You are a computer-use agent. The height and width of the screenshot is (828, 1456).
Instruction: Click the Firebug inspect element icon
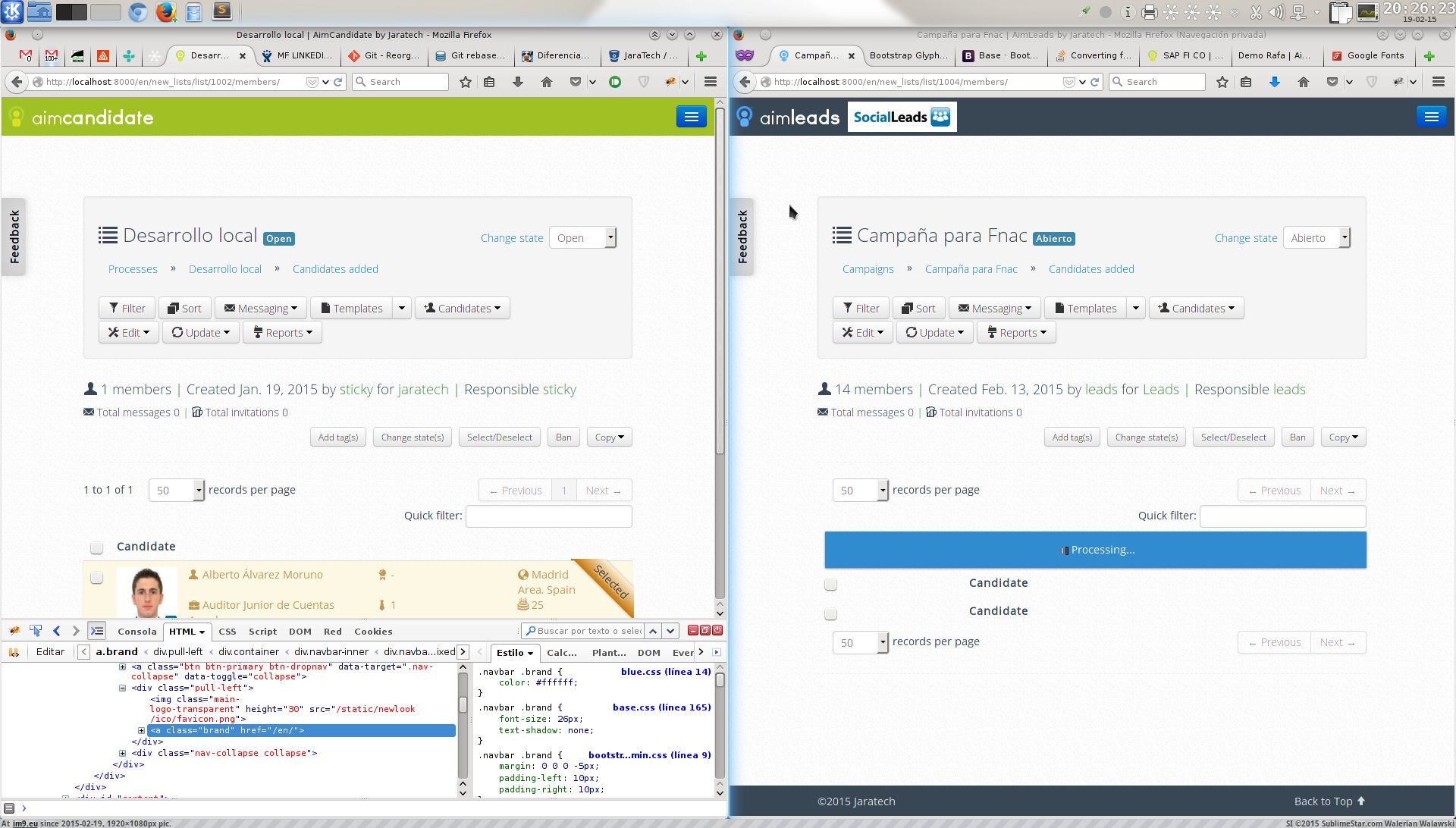(x=35, y=631)
